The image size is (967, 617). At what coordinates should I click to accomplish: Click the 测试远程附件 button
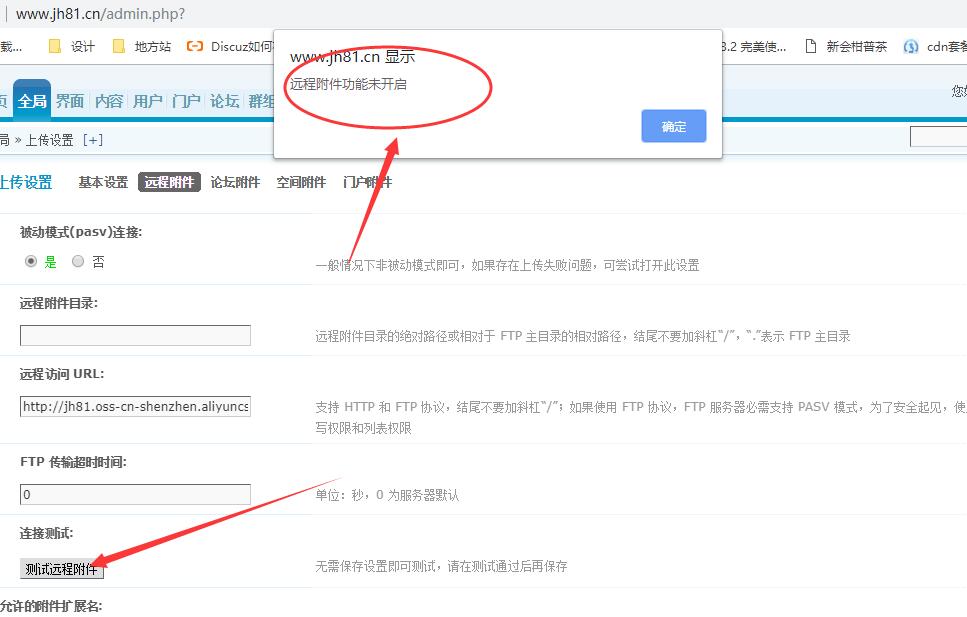click(62, 569)
